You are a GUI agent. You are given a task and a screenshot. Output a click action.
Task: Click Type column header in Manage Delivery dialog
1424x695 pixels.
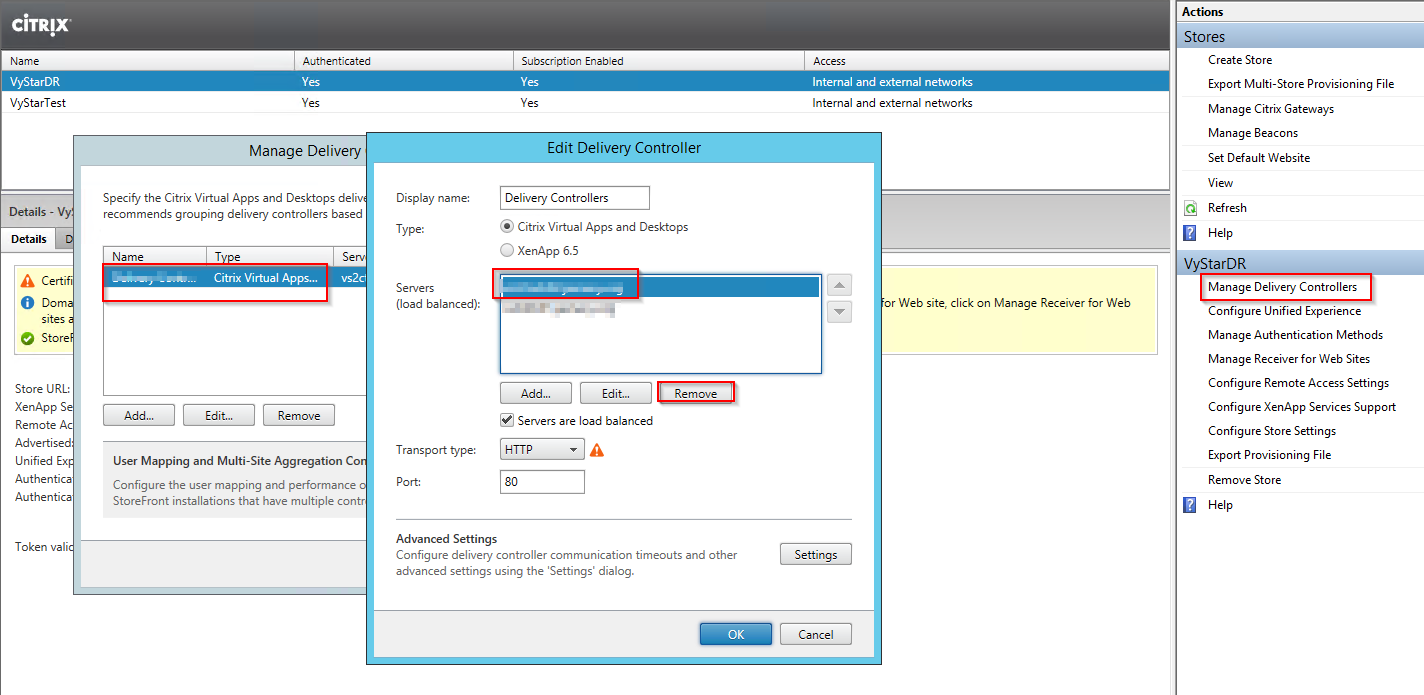[270, 257]
